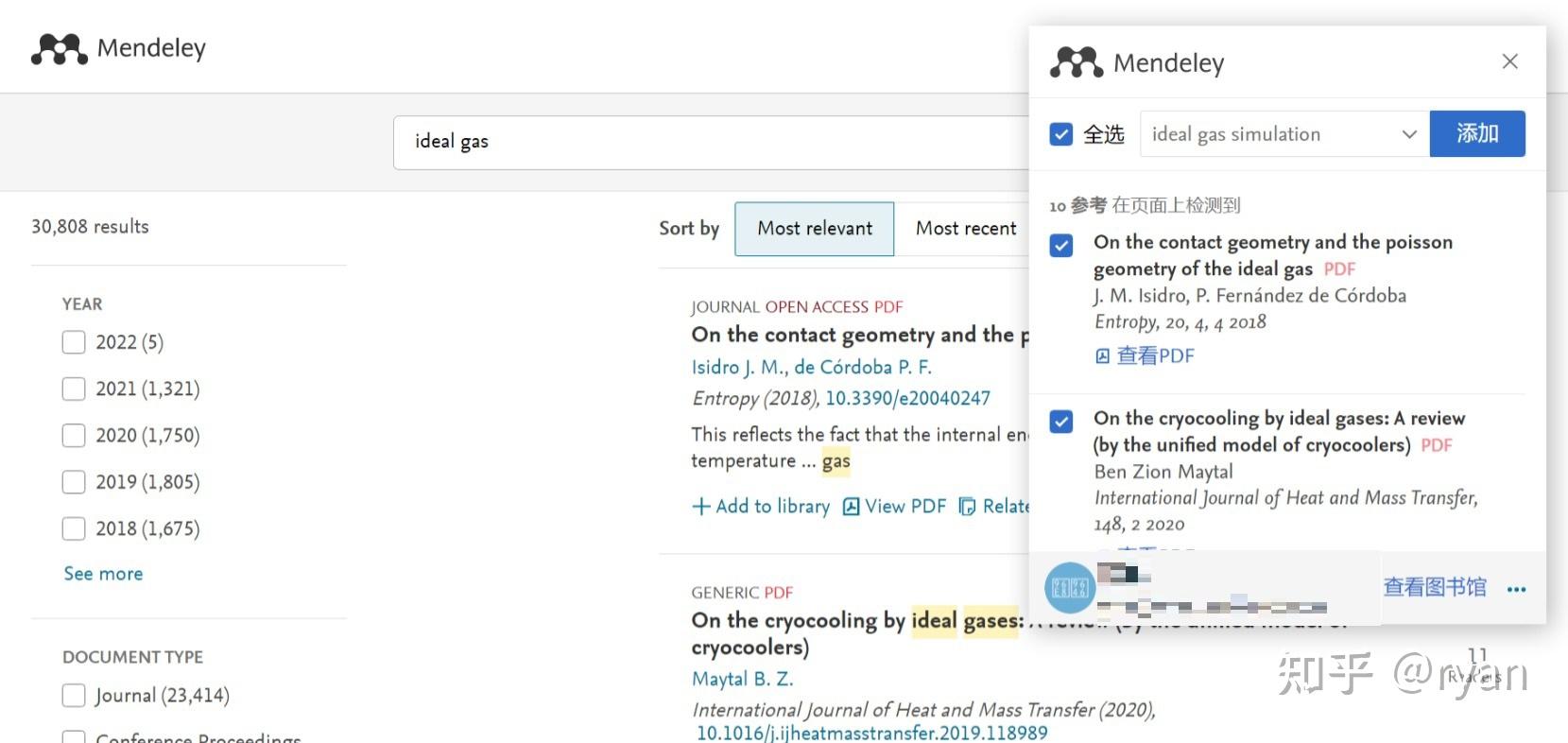Open more options via the ellipsis icon
This screenshot has height=743, width=1568.
1516,588
